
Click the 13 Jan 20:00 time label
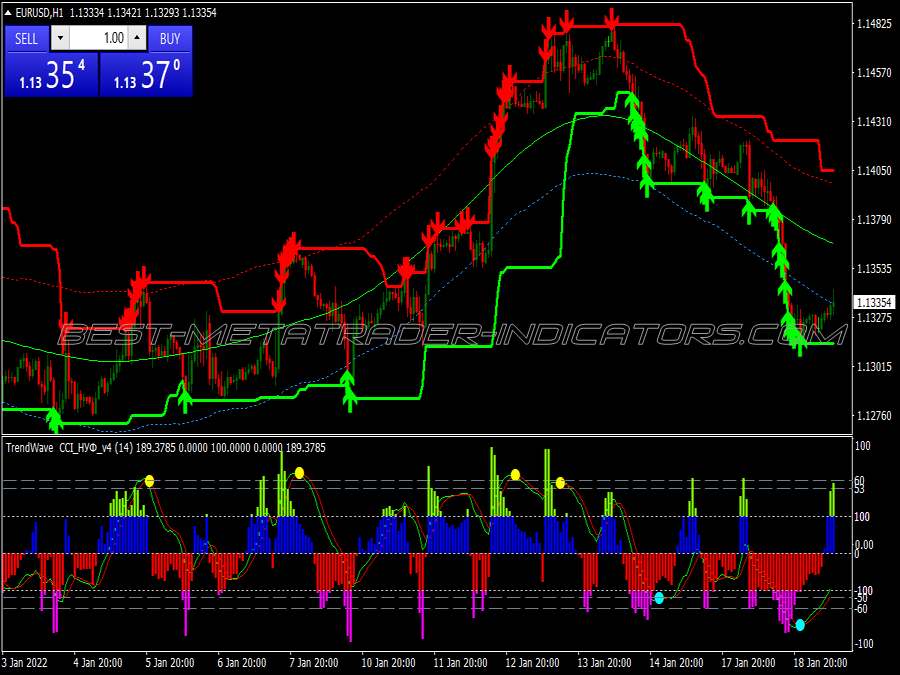coord(604,662)
